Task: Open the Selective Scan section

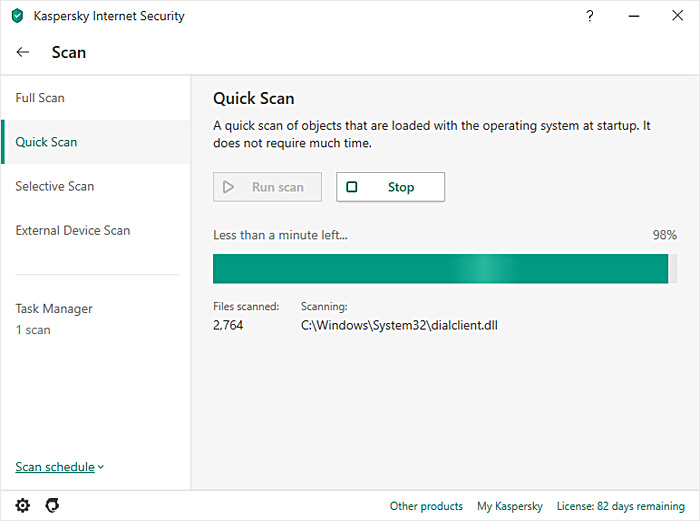Action: tap(55, 186)
